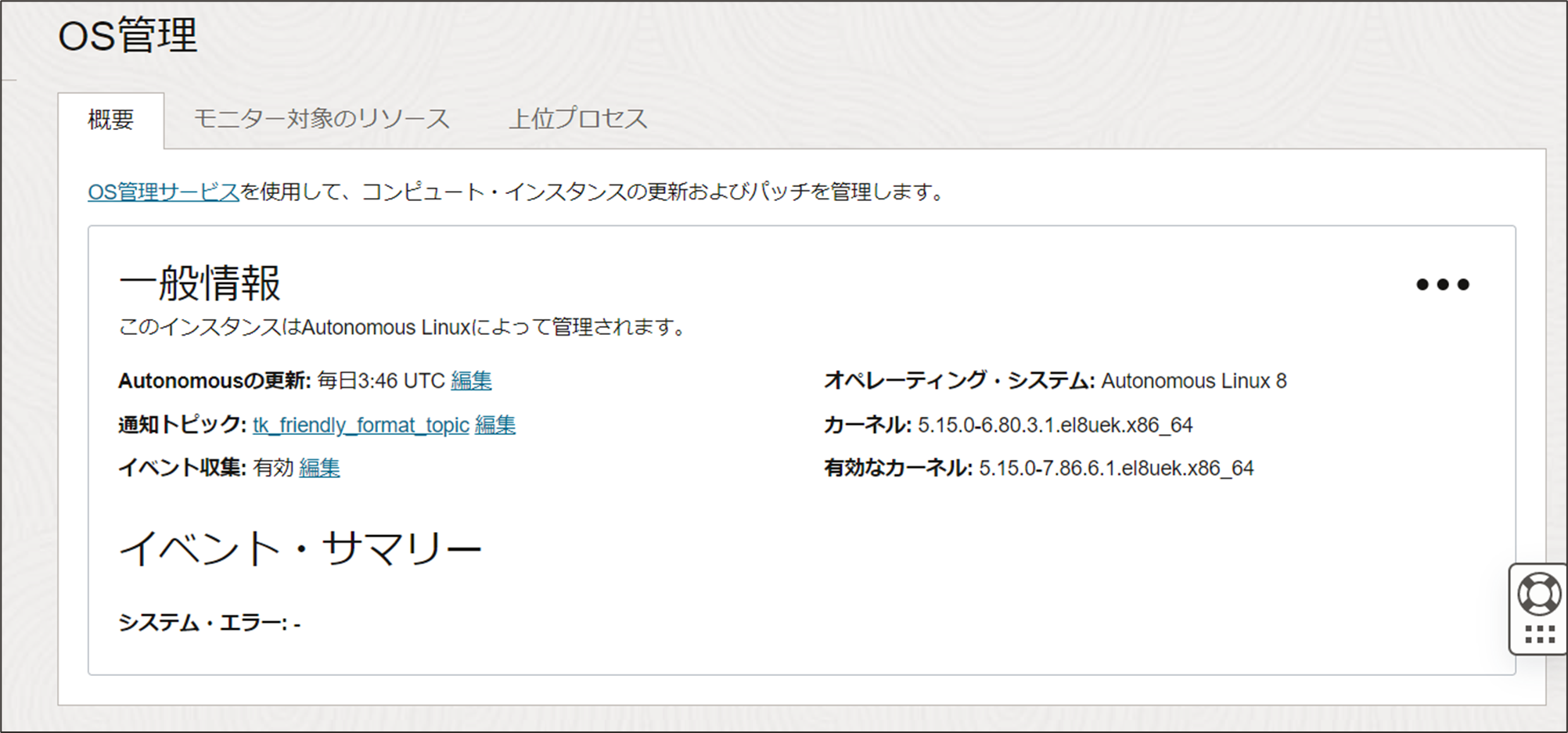This screenshot has height=733, width=1568.
Task: Click the grid dots under the help icon
Action: point(1540,634)
